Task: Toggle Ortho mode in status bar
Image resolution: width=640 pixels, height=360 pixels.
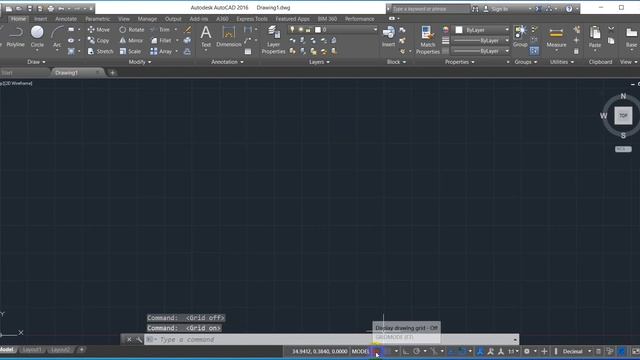Action: tap(406, 351)
